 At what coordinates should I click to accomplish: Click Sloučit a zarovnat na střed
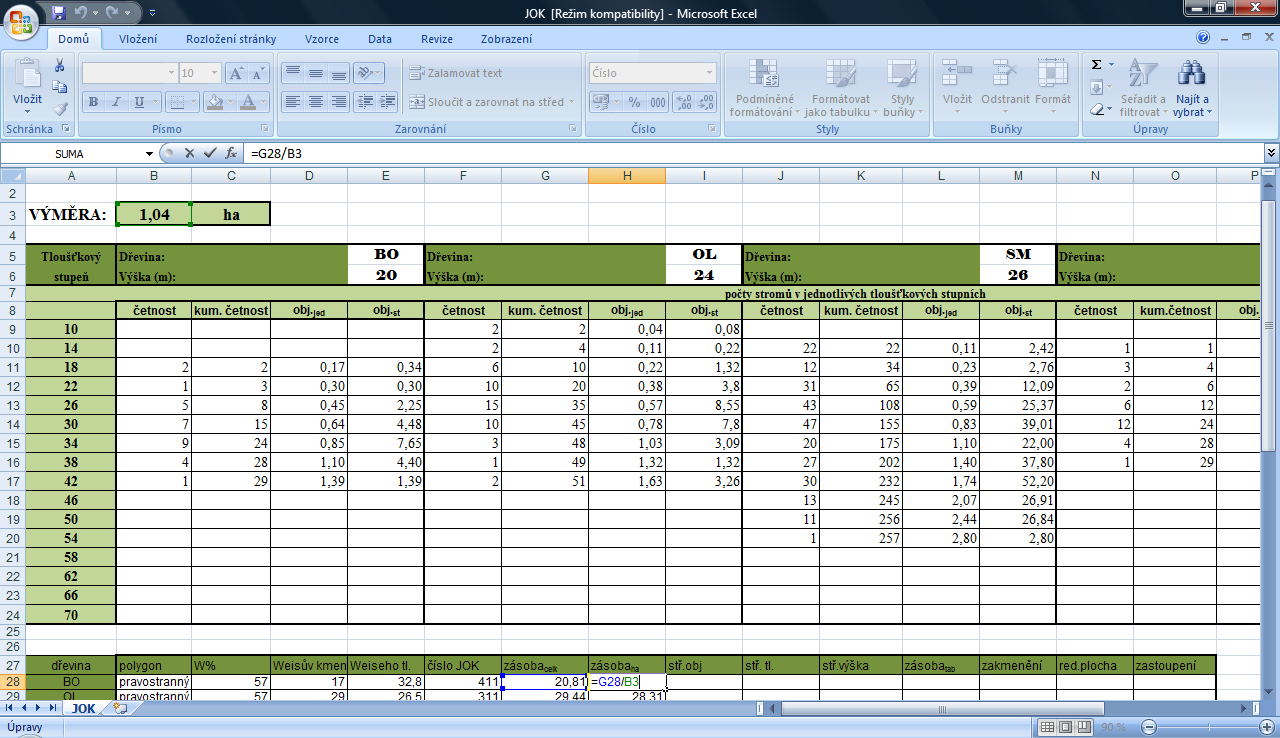pyautogui.click(x=491, y=102)
